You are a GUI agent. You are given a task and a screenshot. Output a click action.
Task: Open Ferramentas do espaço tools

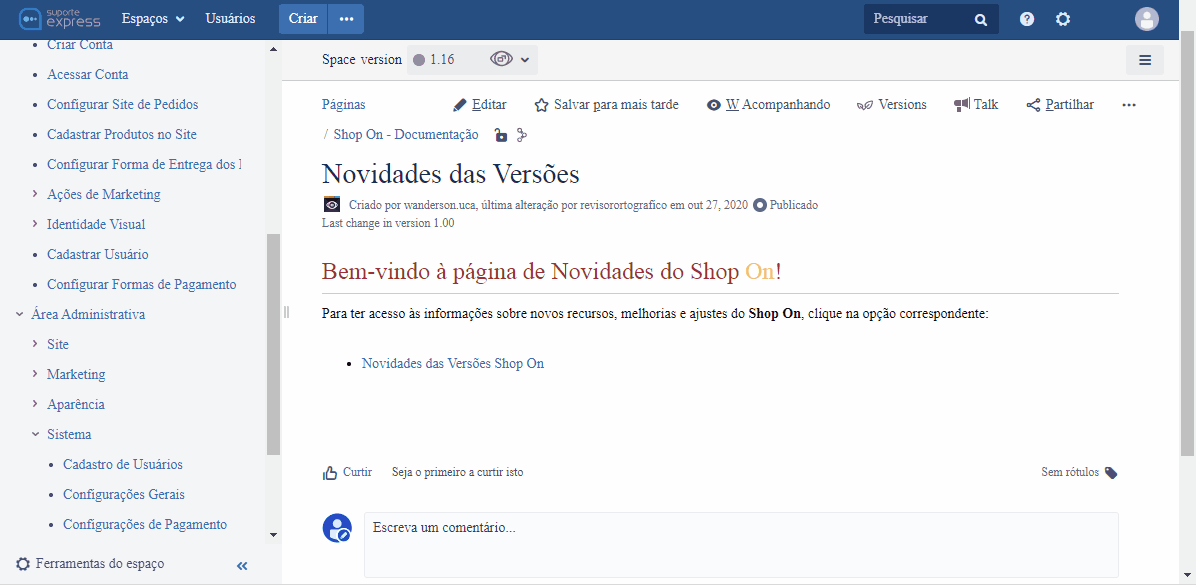point(90,564)
